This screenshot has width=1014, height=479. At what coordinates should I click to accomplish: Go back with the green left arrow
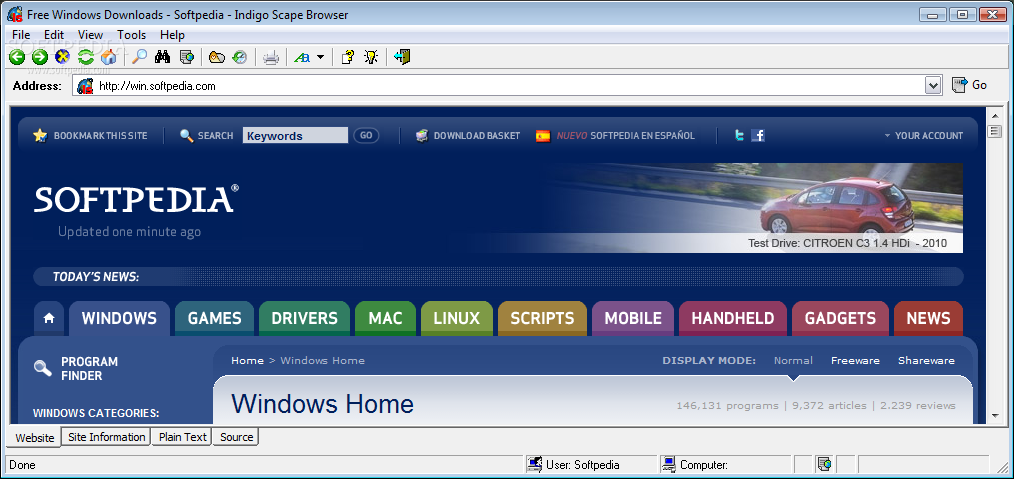point(17,58)
